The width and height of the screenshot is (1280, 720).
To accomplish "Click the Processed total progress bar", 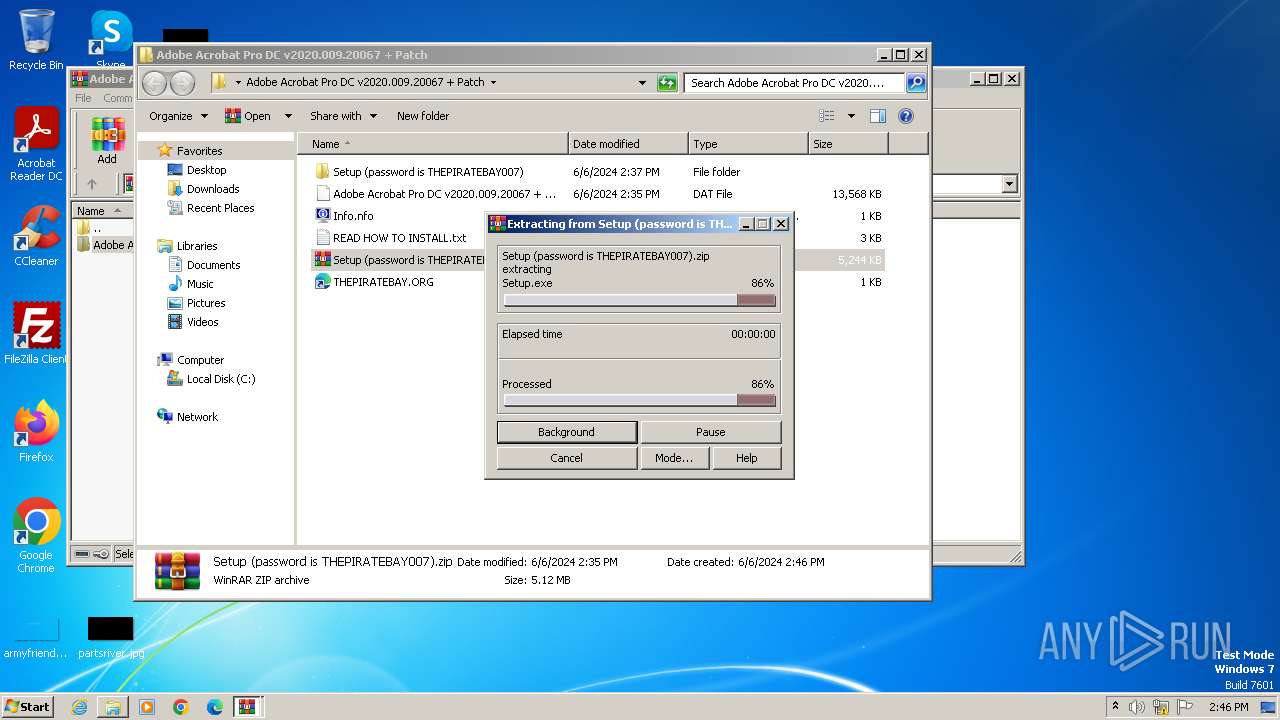I will coord(640,400).
